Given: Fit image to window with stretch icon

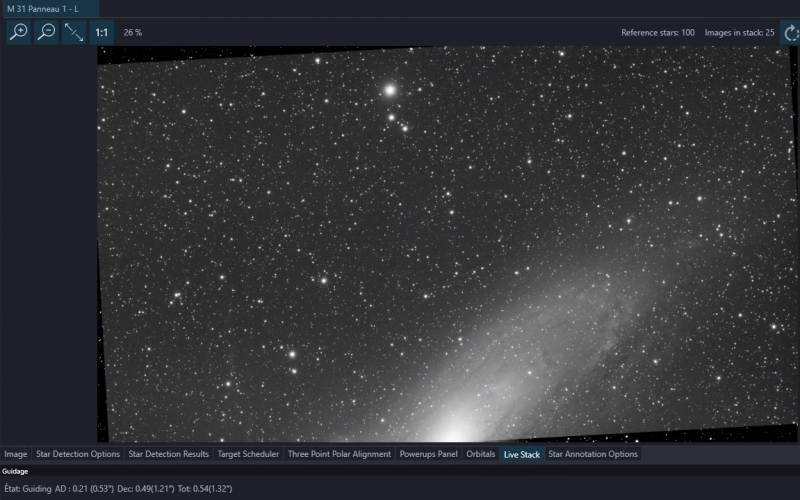Looking at the screenshot, I should click(74, 32).
